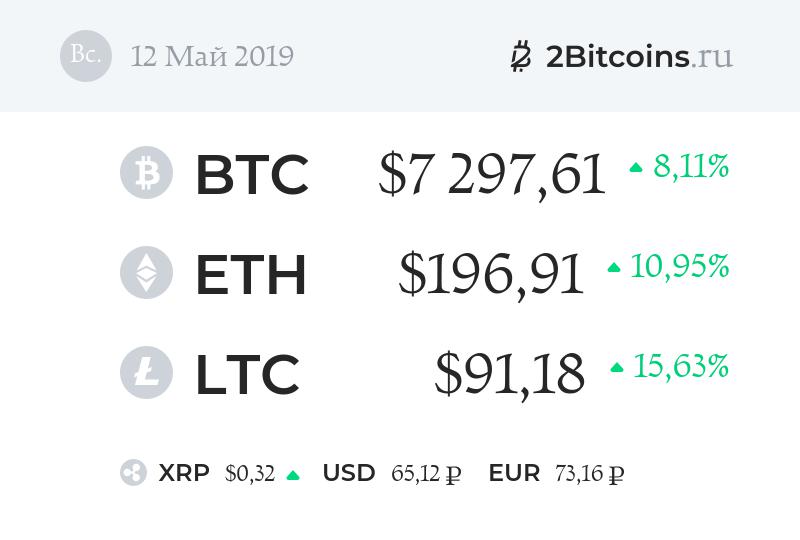Click the BTC price $7 297,61
This screenshot has height=540, width=800.
pos(492,174)
